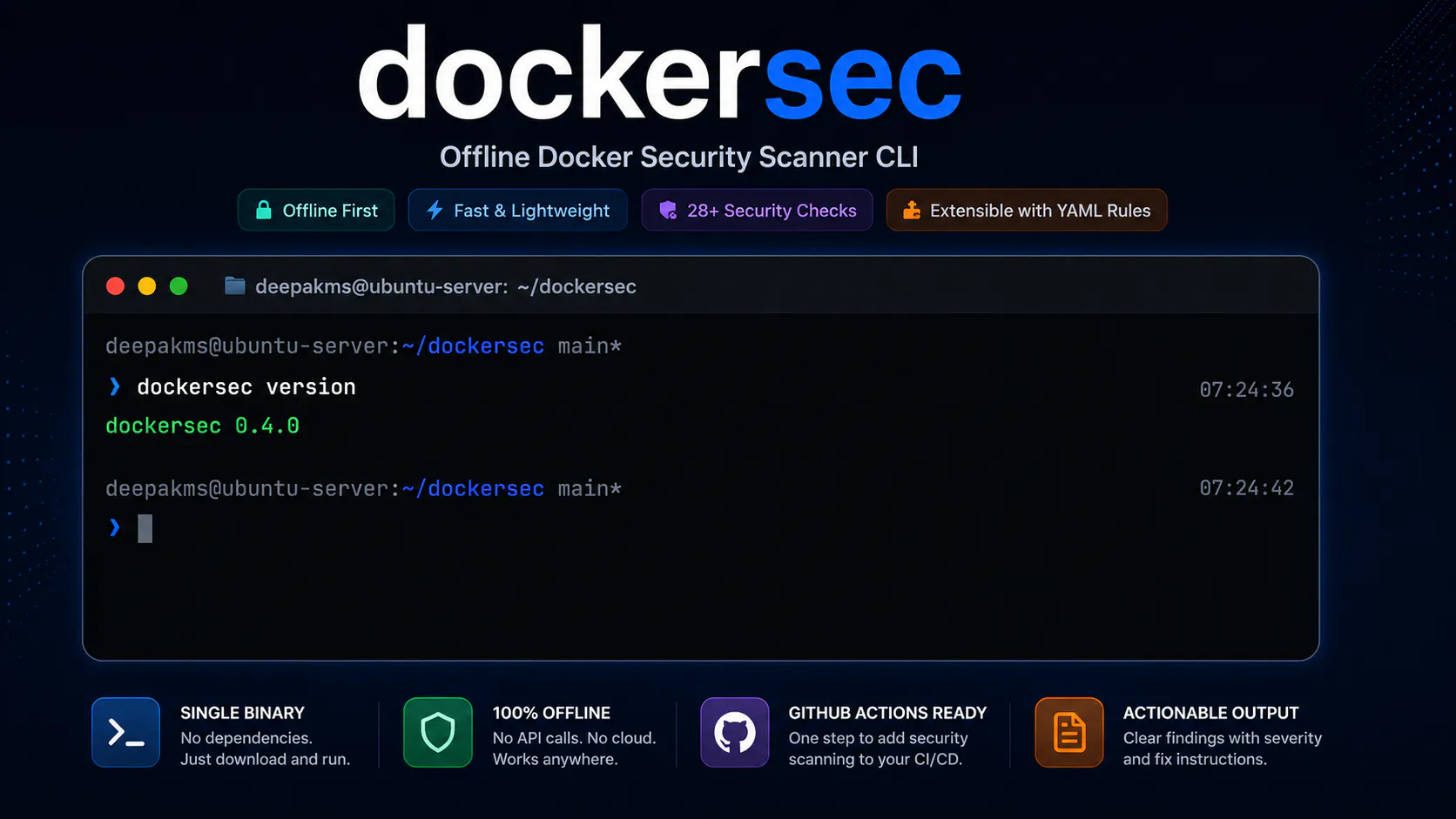Click the dockersec version command text
Screen dimensions: 1456x819
pyautogui.click(x=246, y=386)
